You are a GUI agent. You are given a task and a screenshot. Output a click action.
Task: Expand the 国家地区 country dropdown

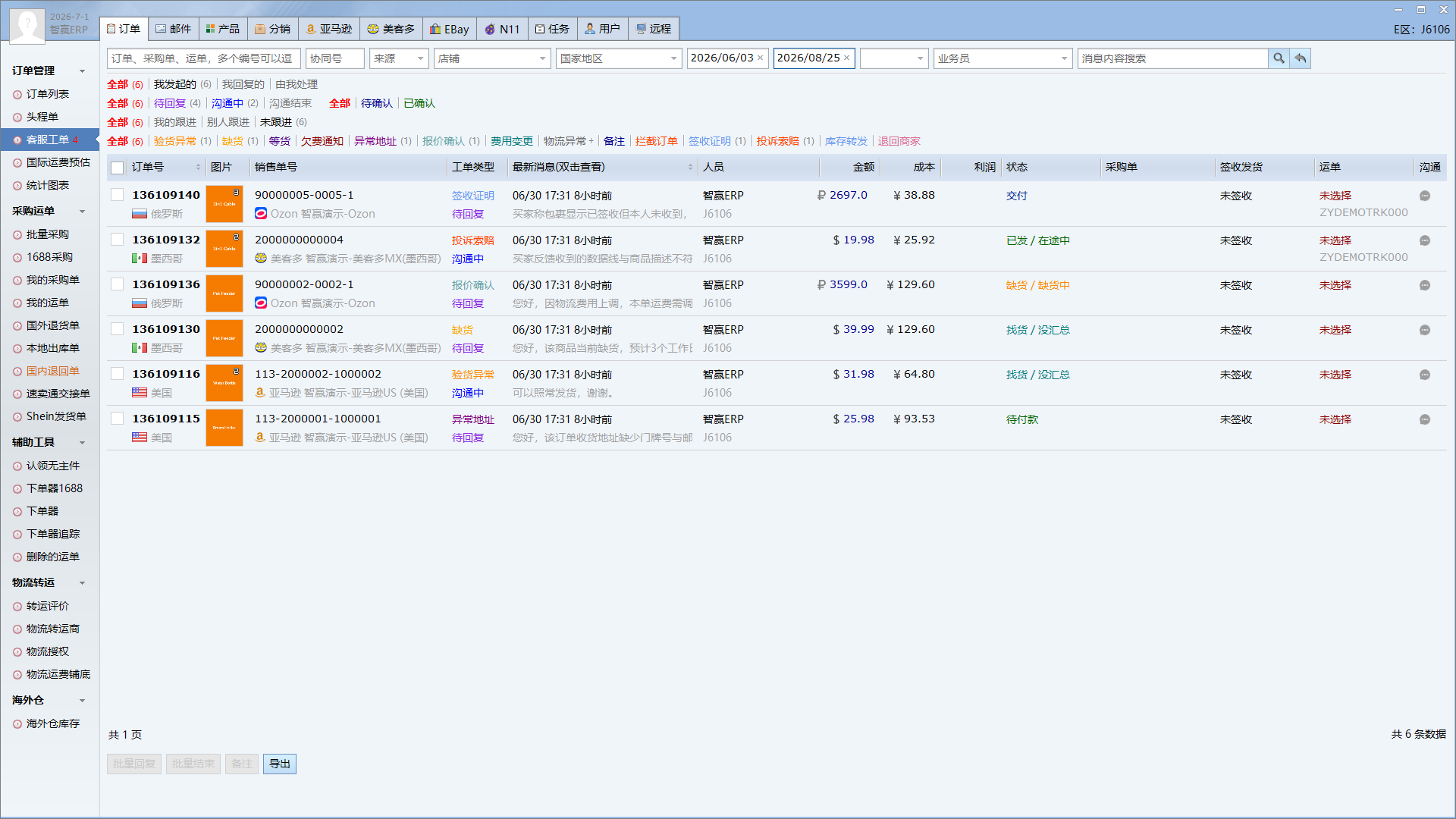pos(618,58)
